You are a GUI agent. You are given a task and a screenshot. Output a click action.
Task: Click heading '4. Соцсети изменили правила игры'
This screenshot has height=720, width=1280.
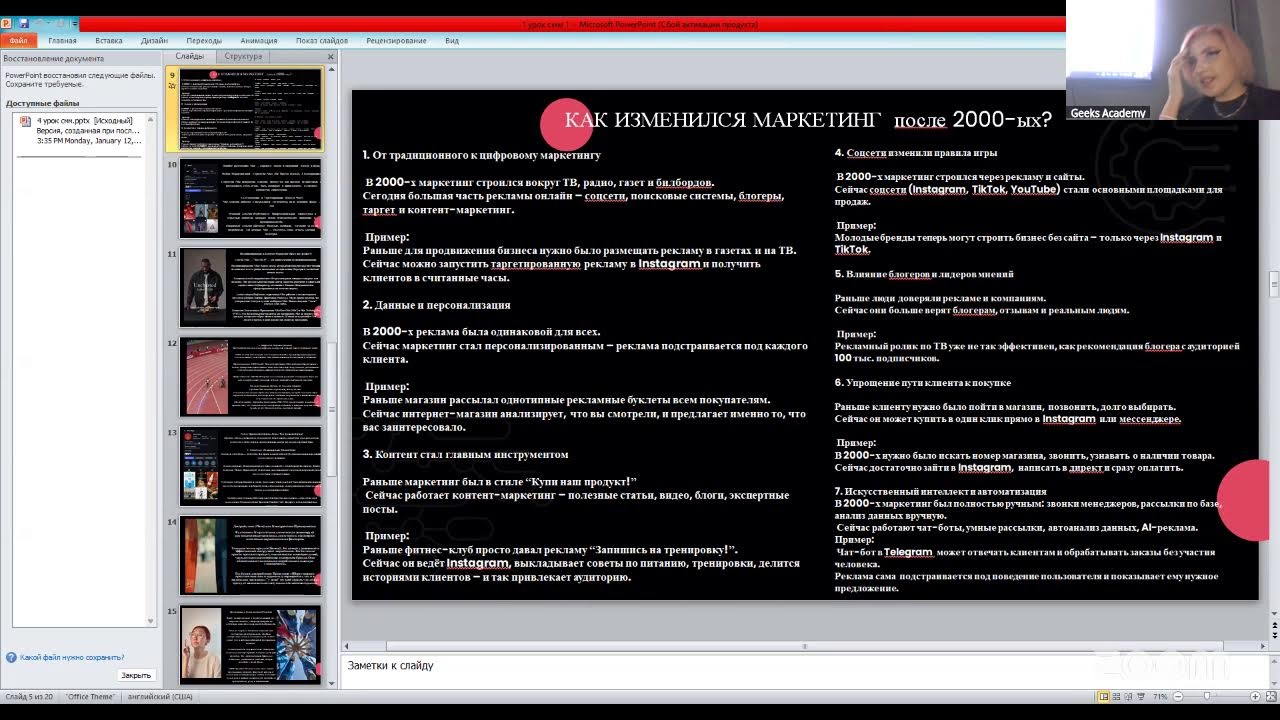[x=915, y=153]
